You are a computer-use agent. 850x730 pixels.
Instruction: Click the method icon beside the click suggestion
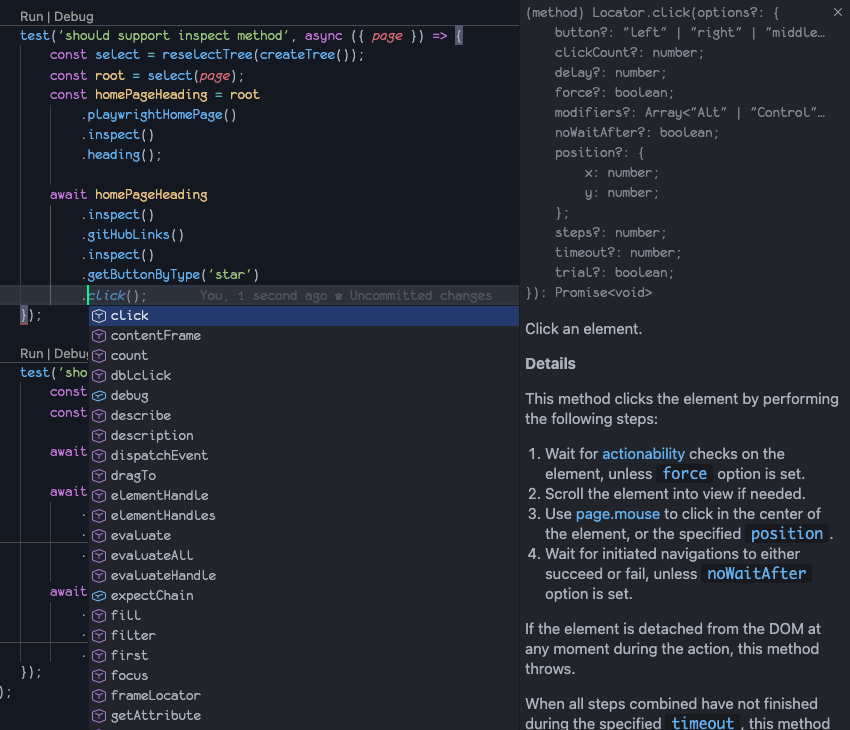[x=98, y=315]
